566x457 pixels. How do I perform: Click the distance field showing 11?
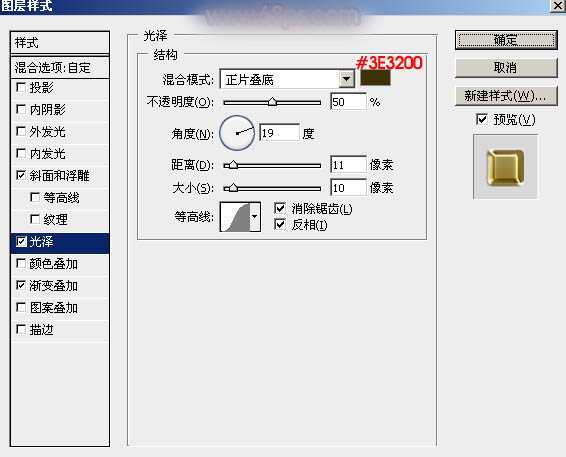click(348, 165)
